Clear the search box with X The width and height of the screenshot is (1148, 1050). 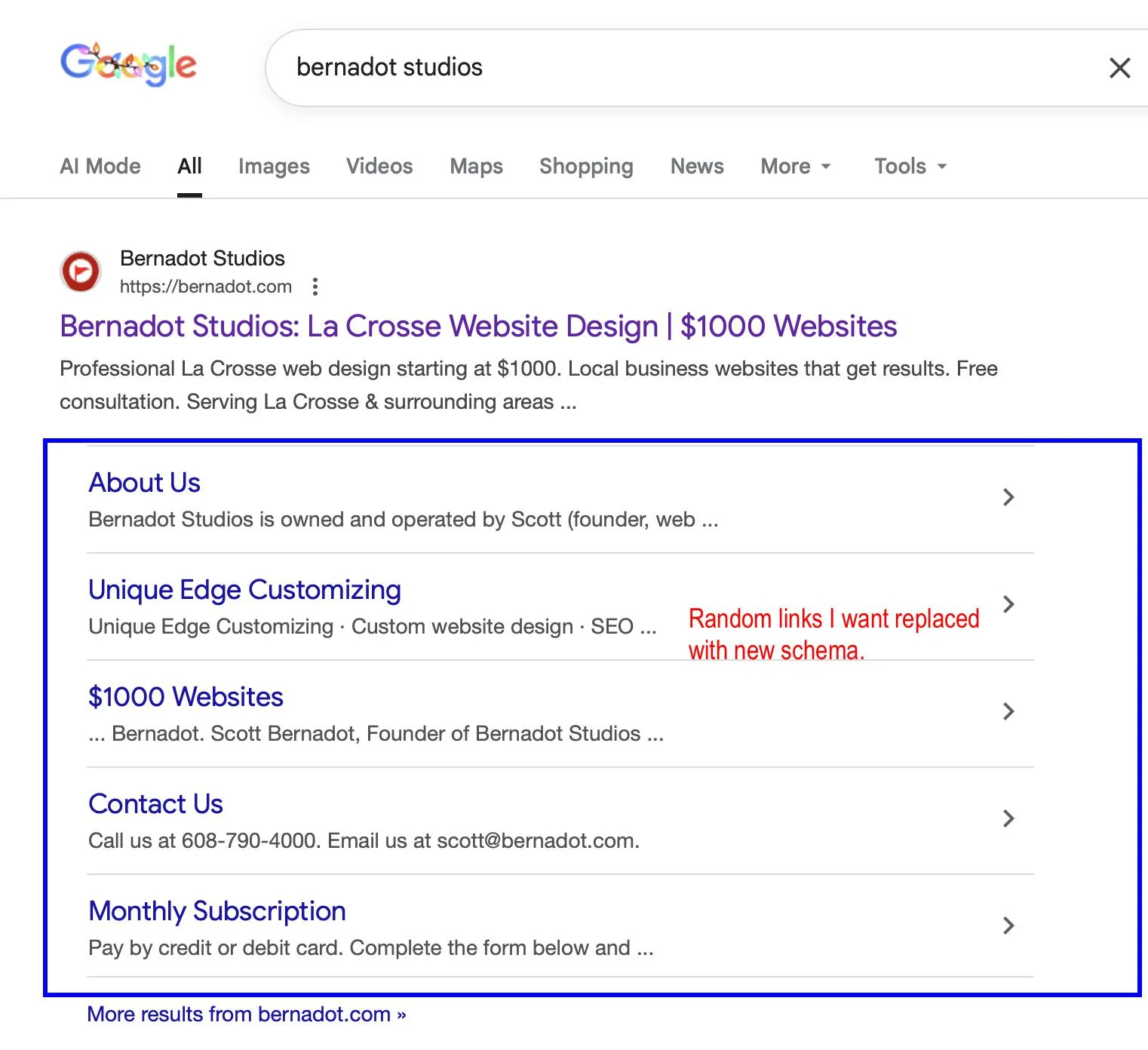[1119, 68]
